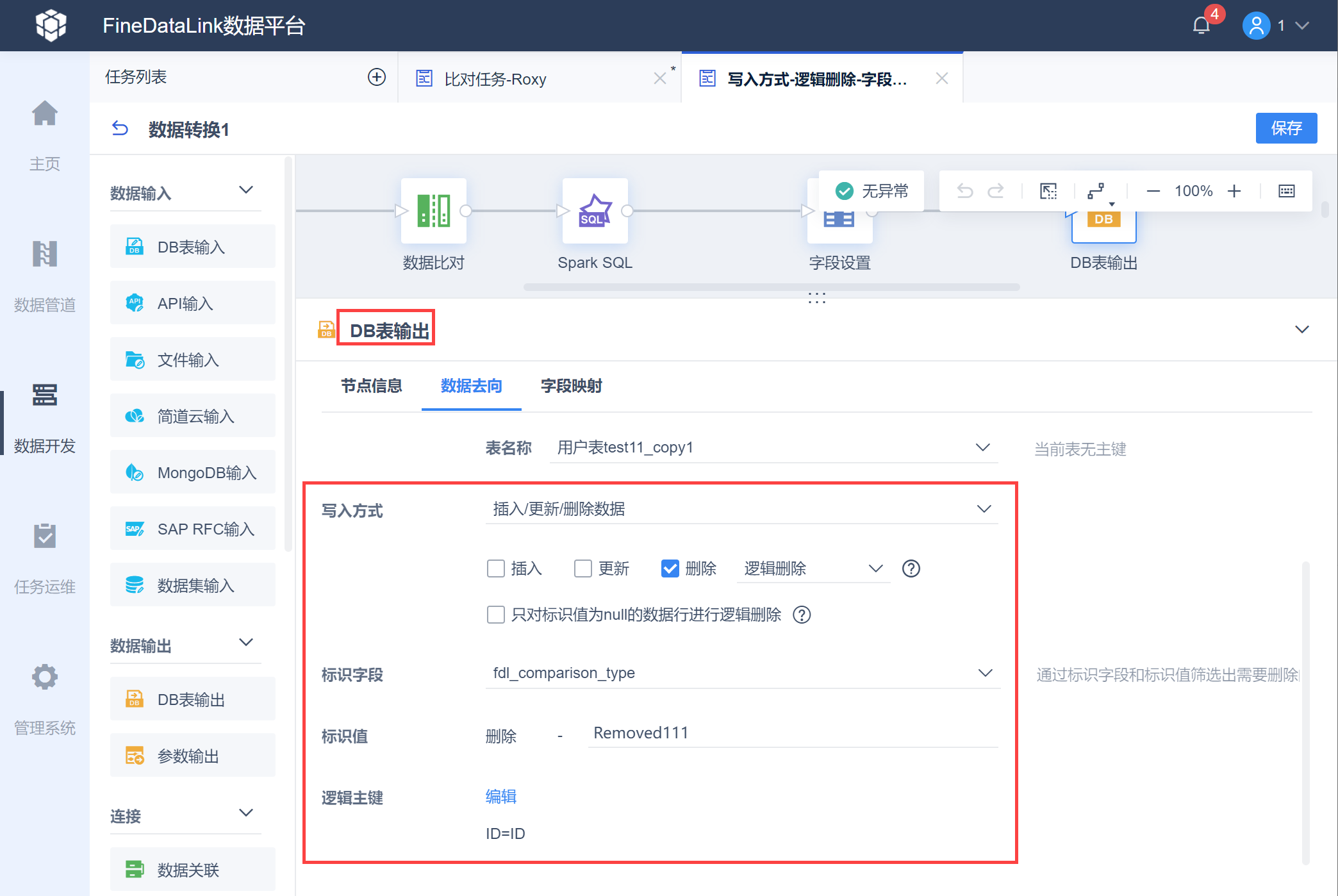Open the 标识字段 fdl_comparison_type dropdown
The width and height of the screenshot is (1338, 896).
[x=741, y=673]
